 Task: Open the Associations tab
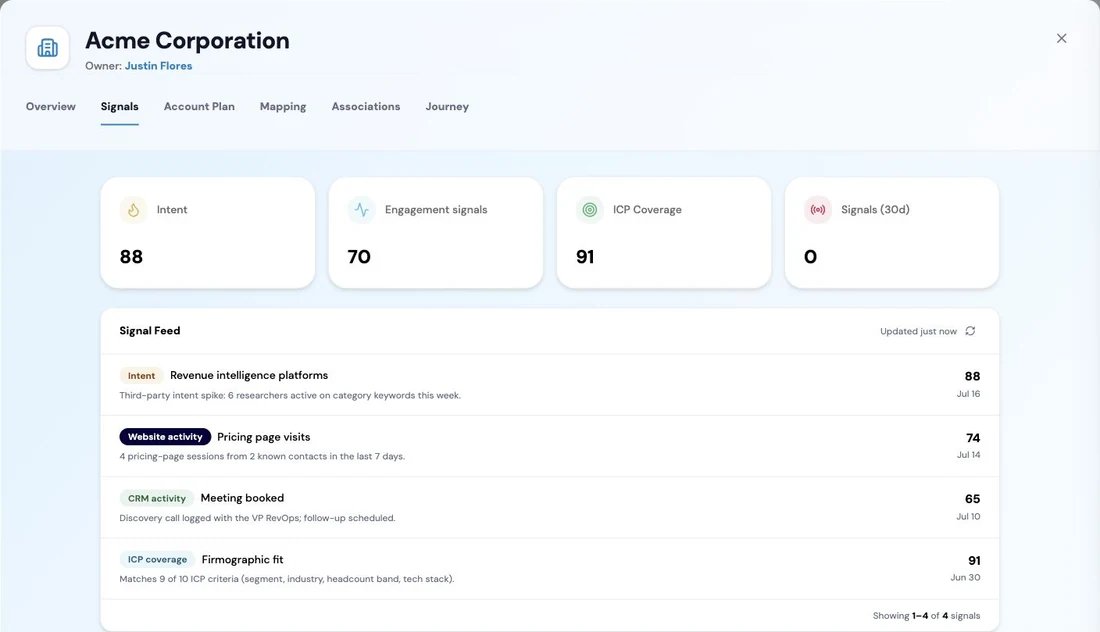point(365,107)
